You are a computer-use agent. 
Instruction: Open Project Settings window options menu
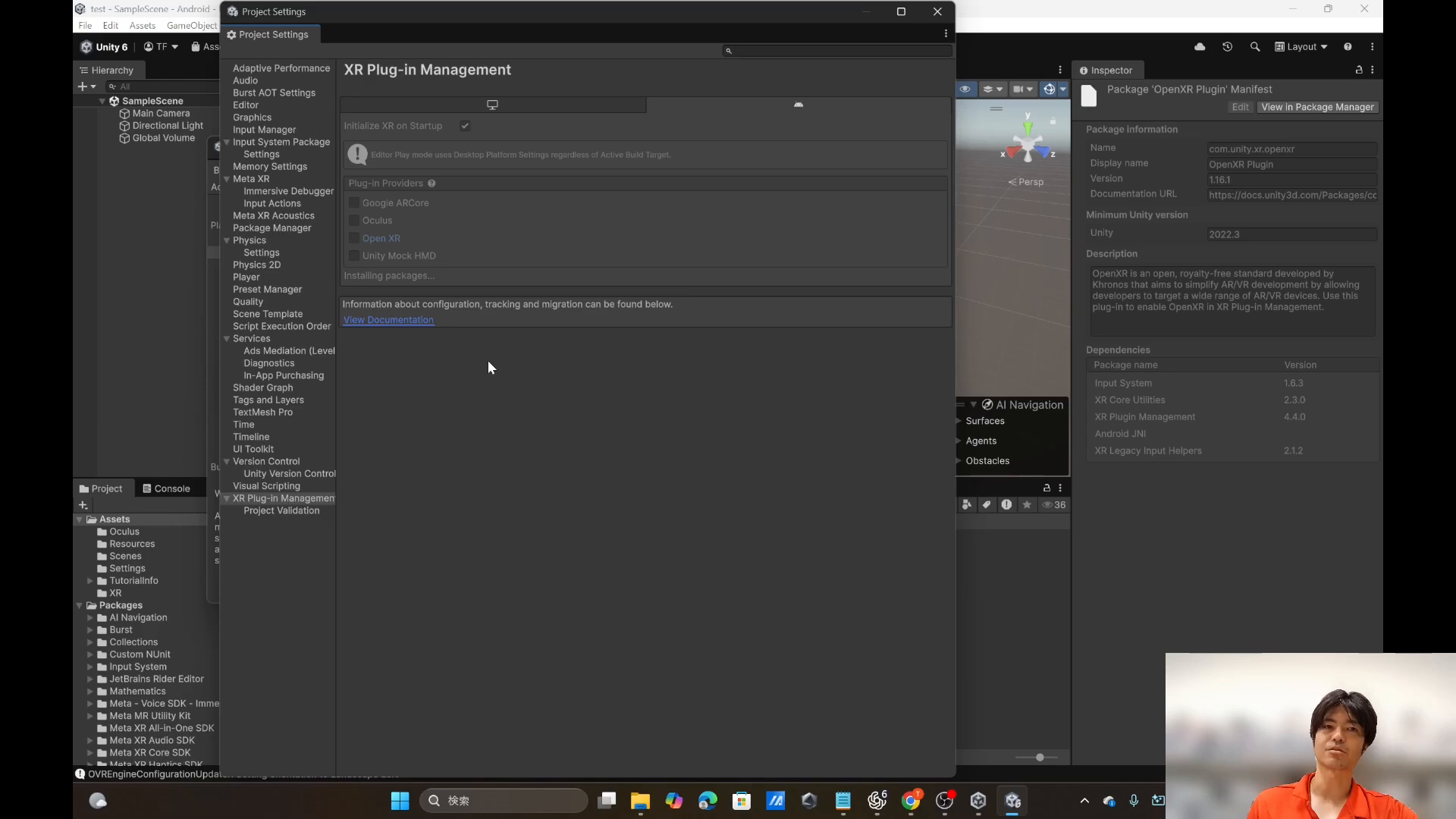tap(946, 33)
